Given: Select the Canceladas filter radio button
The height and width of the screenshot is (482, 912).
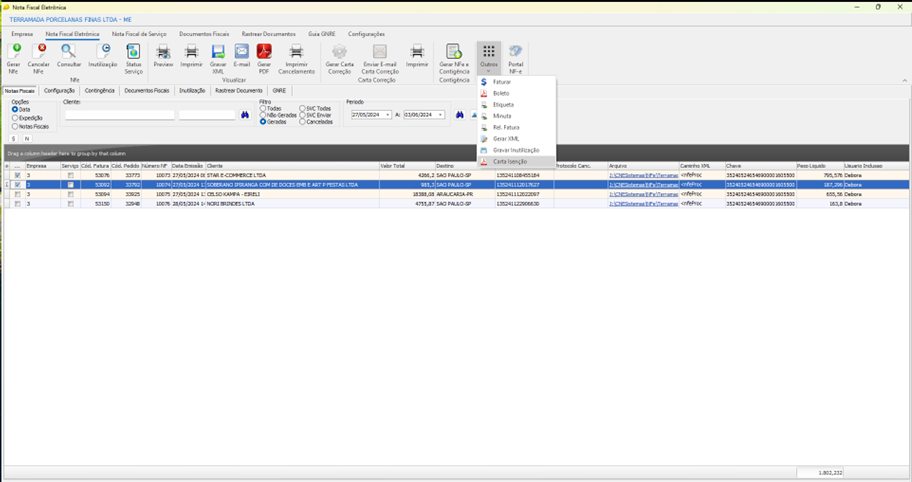Looking at the screenshot, I should tap(301, 121).
